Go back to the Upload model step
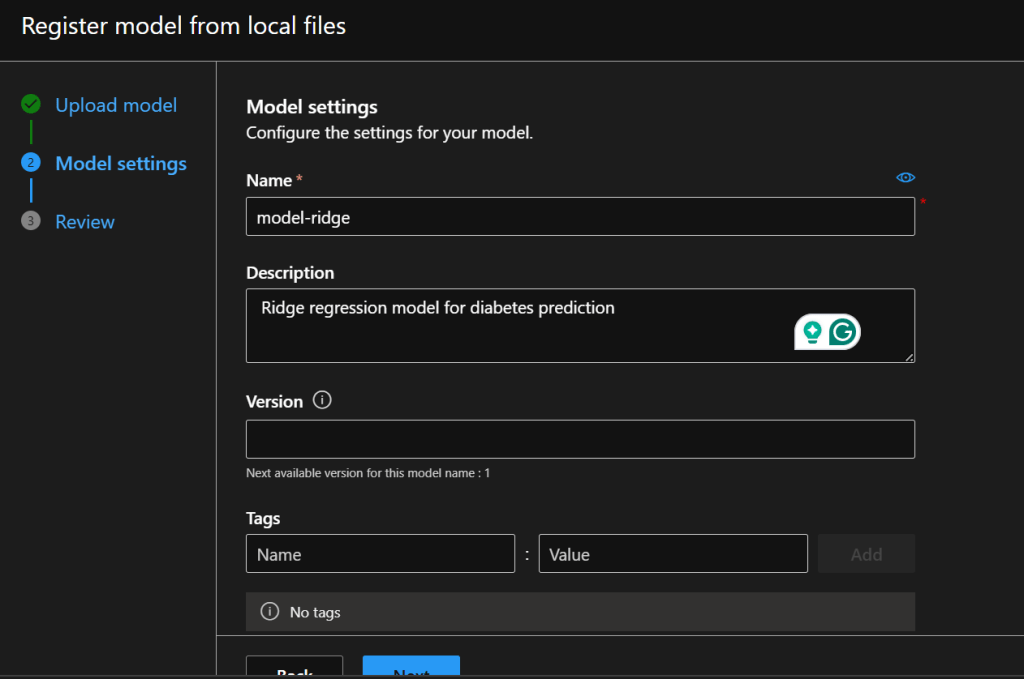1024x679 pixels. pos(116,105)
